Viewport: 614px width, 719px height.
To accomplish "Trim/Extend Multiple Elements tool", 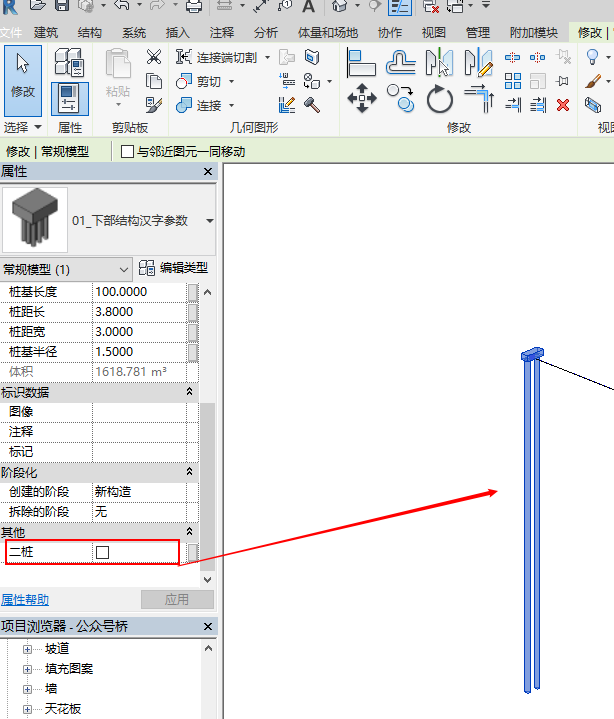I will tap(537, 105).
